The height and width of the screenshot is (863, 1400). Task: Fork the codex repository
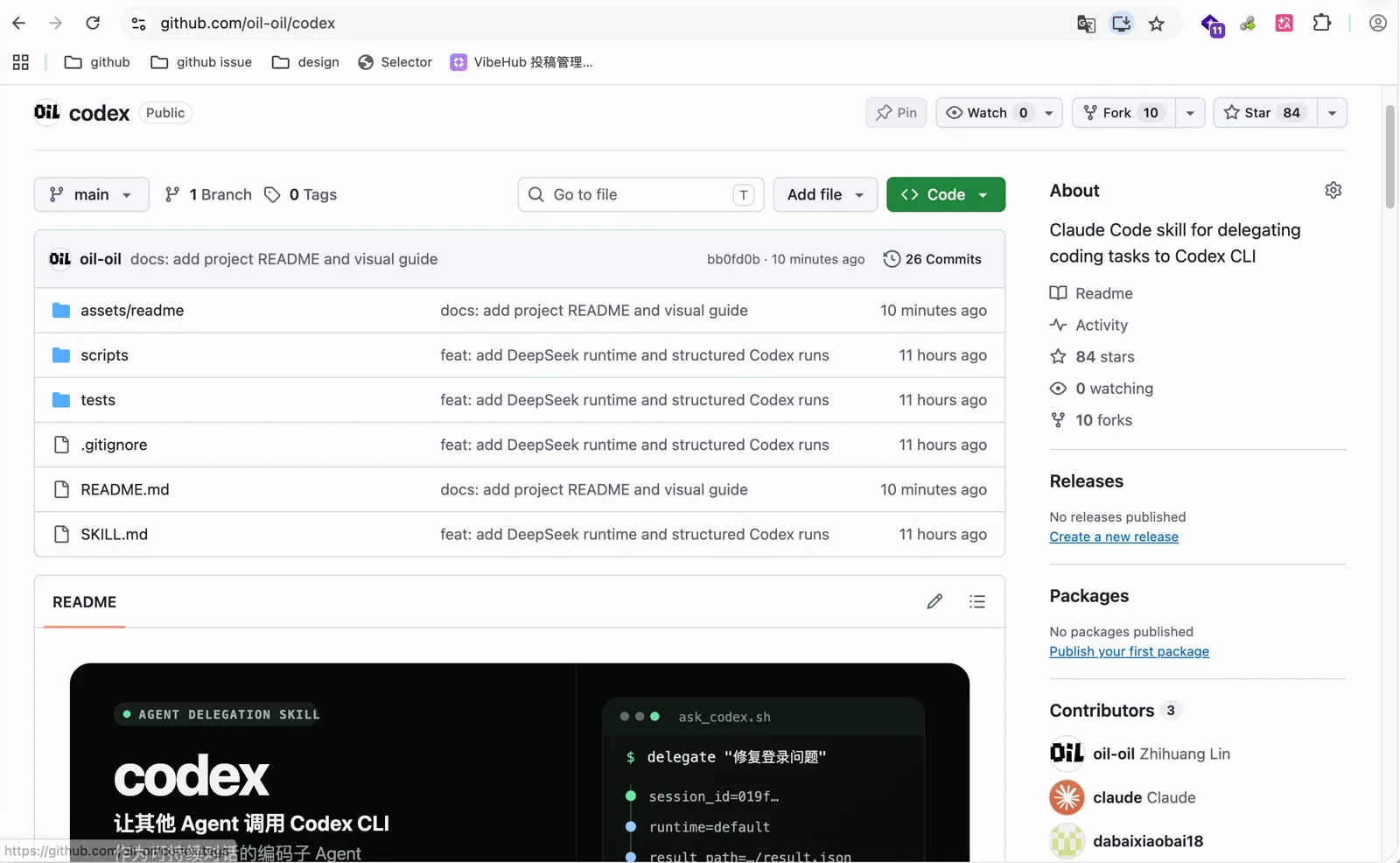click(x=1123, y=113)
